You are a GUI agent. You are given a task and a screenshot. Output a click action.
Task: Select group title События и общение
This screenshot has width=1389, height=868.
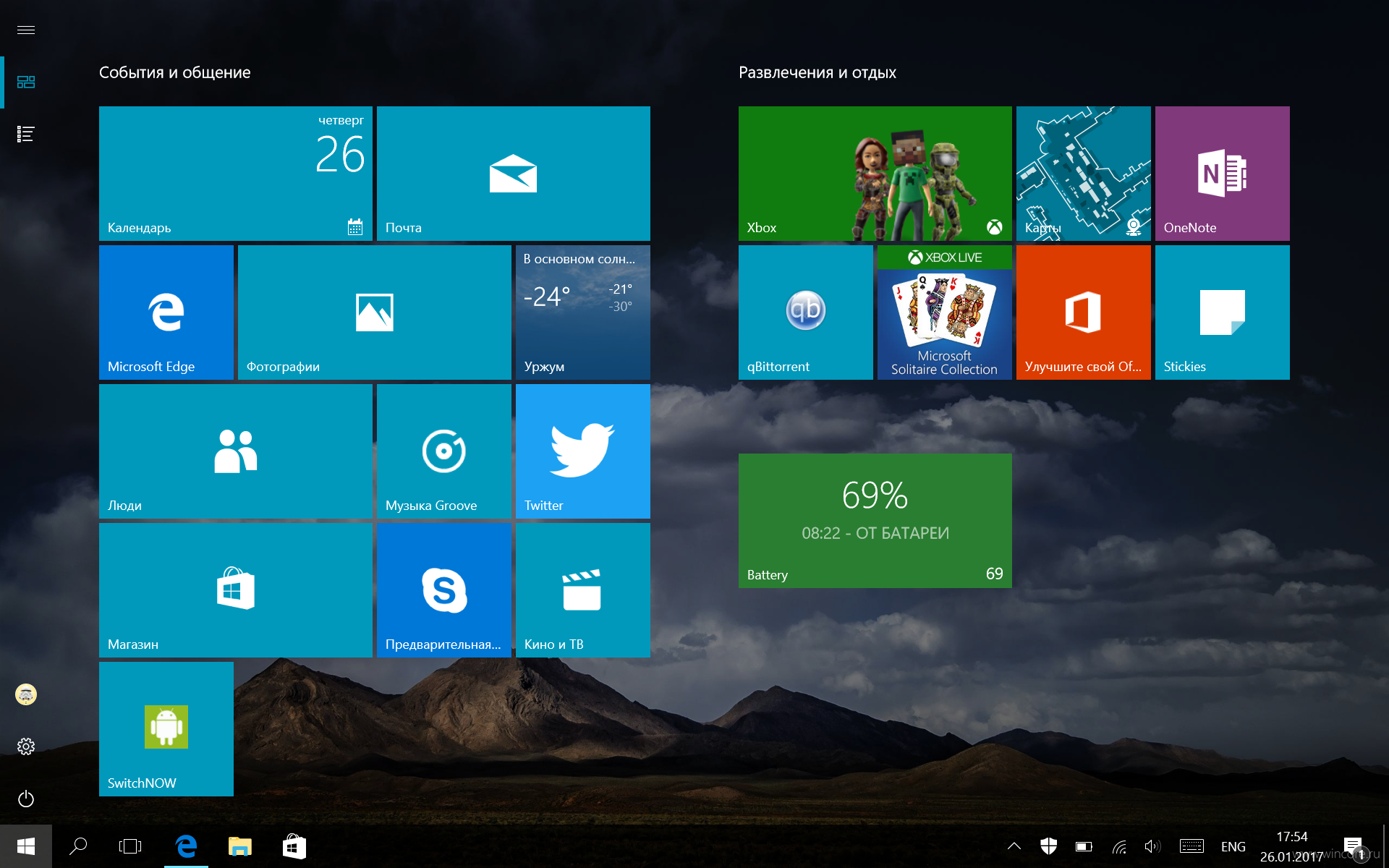175,72
